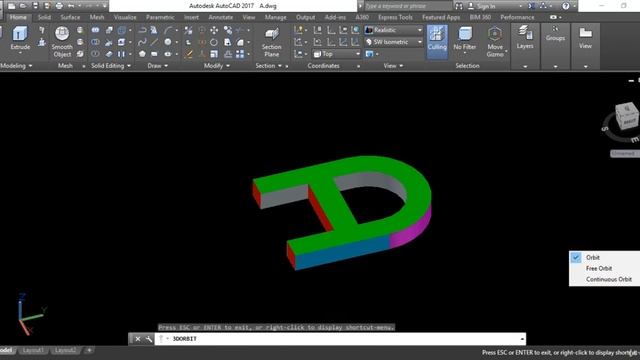Viewport: 640px width, 360px height.
Task: Expand the Draw panel
Action: [x=158, y=65]
